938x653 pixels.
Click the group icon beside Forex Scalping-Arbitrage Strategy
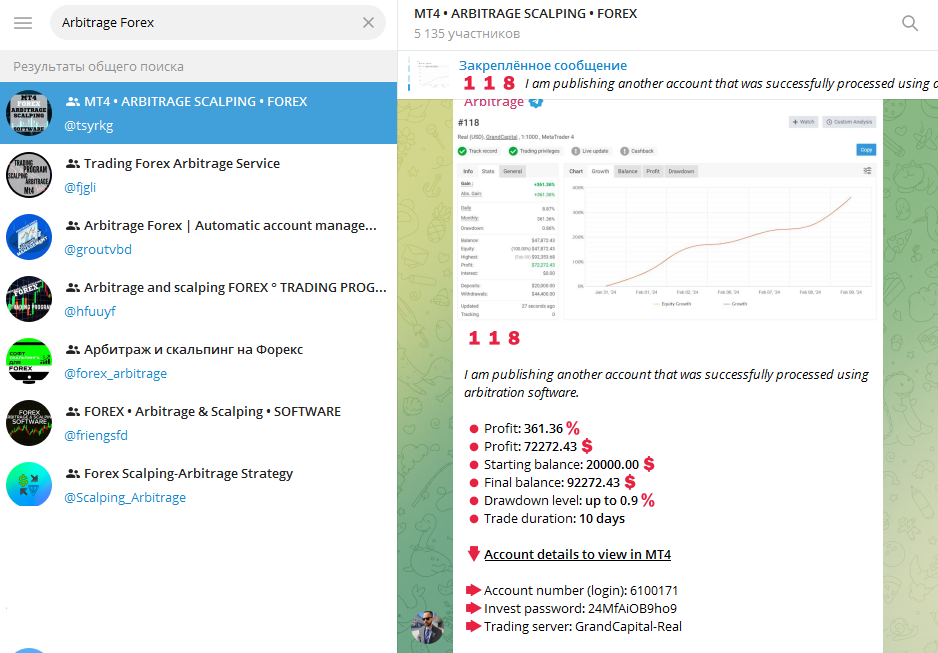[x=73, y=474]
